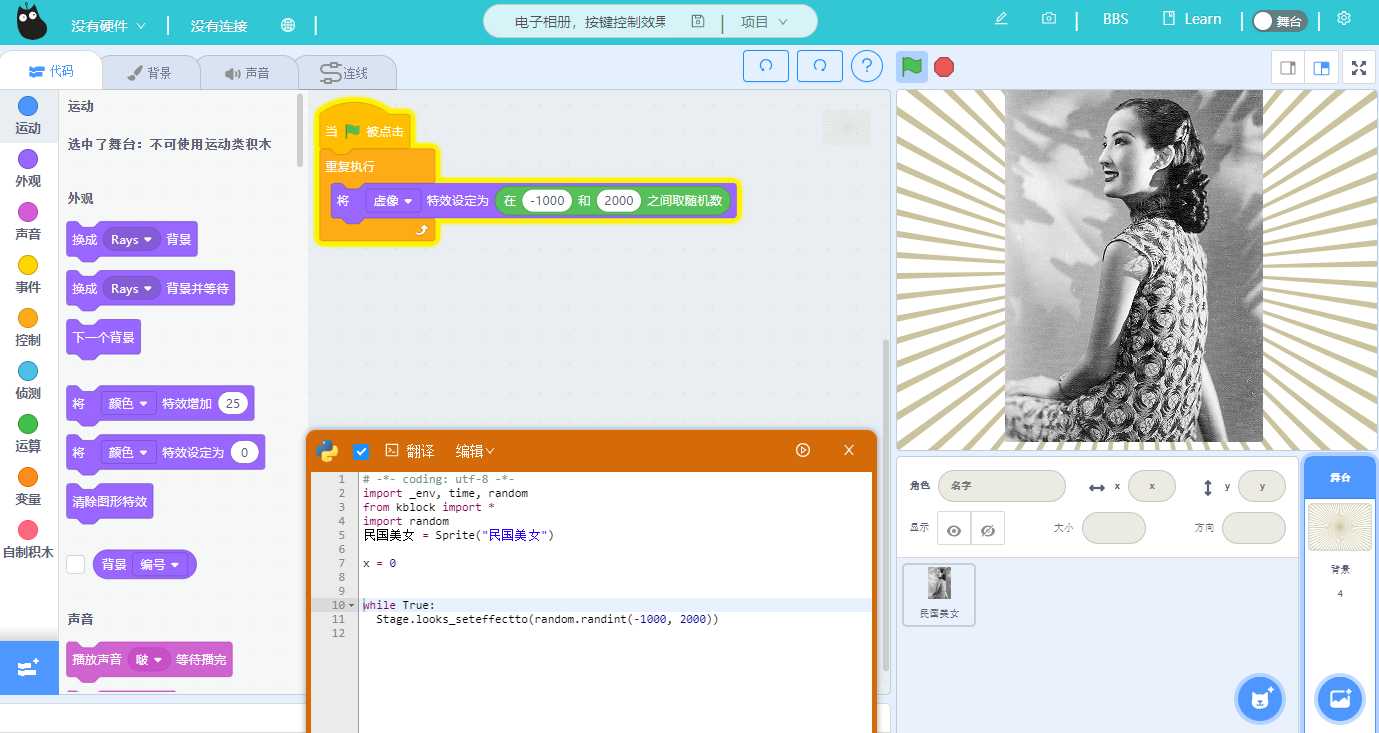Click the redo arrow button

(x=820, y=66)
